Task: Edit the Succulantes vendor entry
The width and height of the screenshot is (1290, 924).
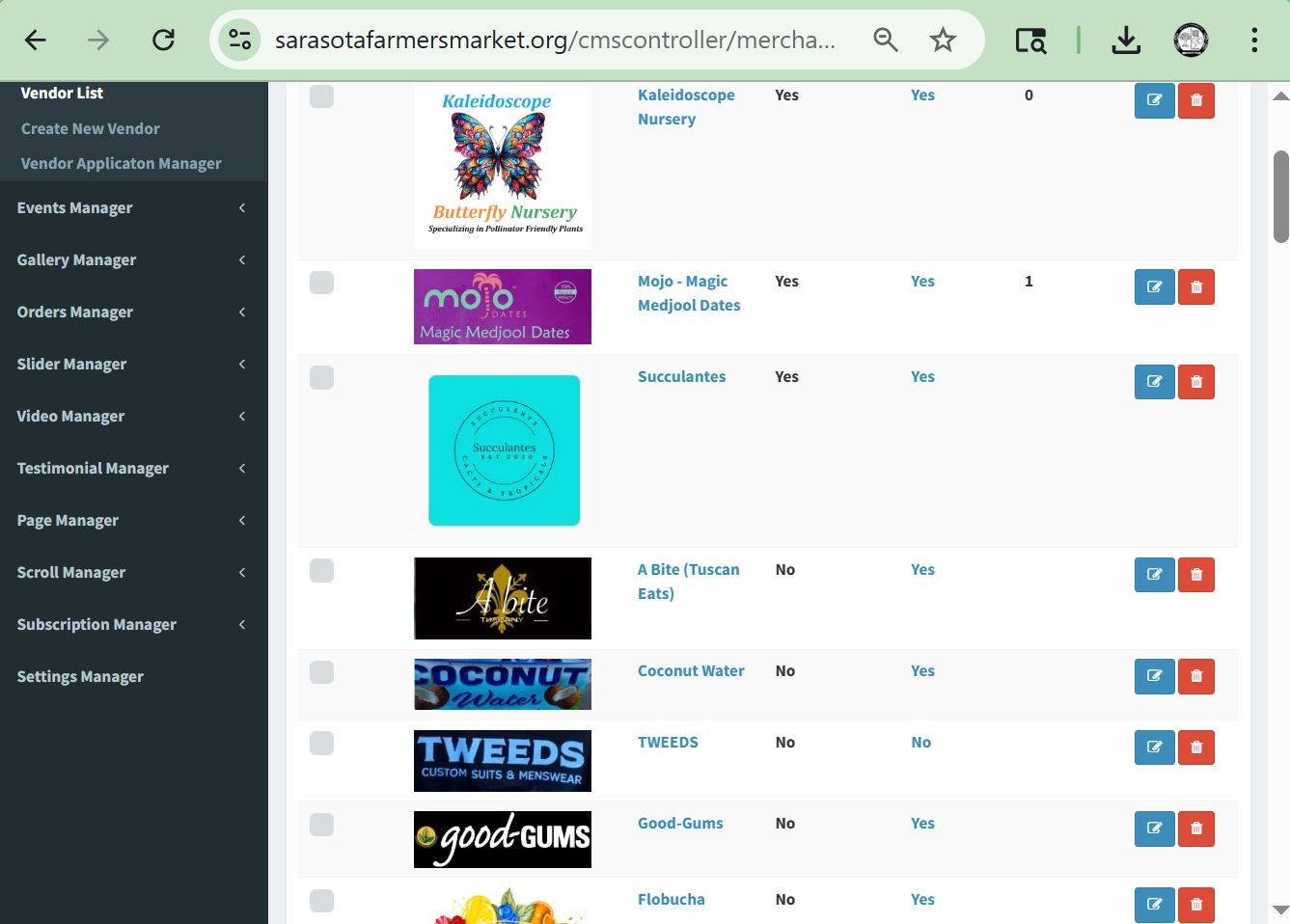Action: (x=1154, y=382)
